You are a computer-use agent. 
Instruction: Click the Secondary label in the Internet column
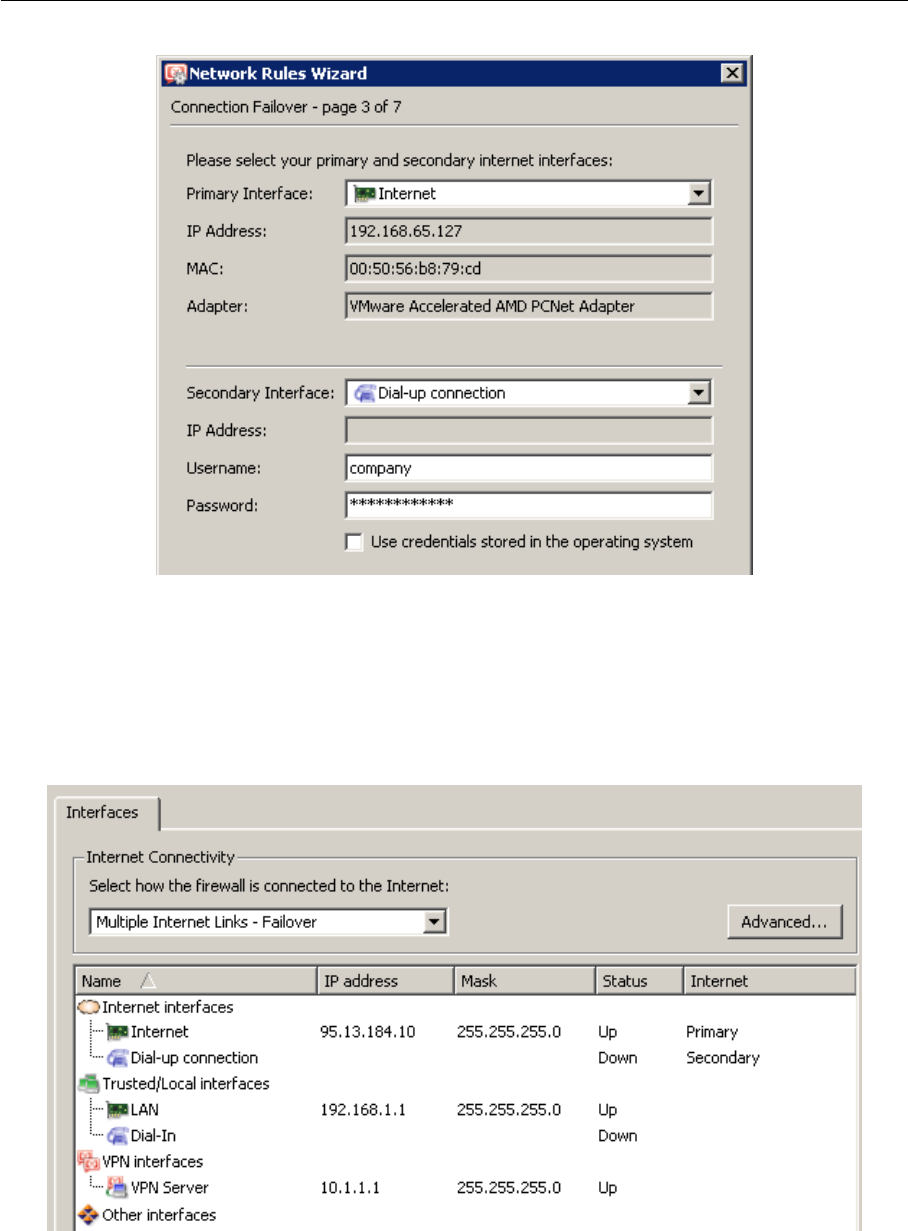(x=723, y=1058)
